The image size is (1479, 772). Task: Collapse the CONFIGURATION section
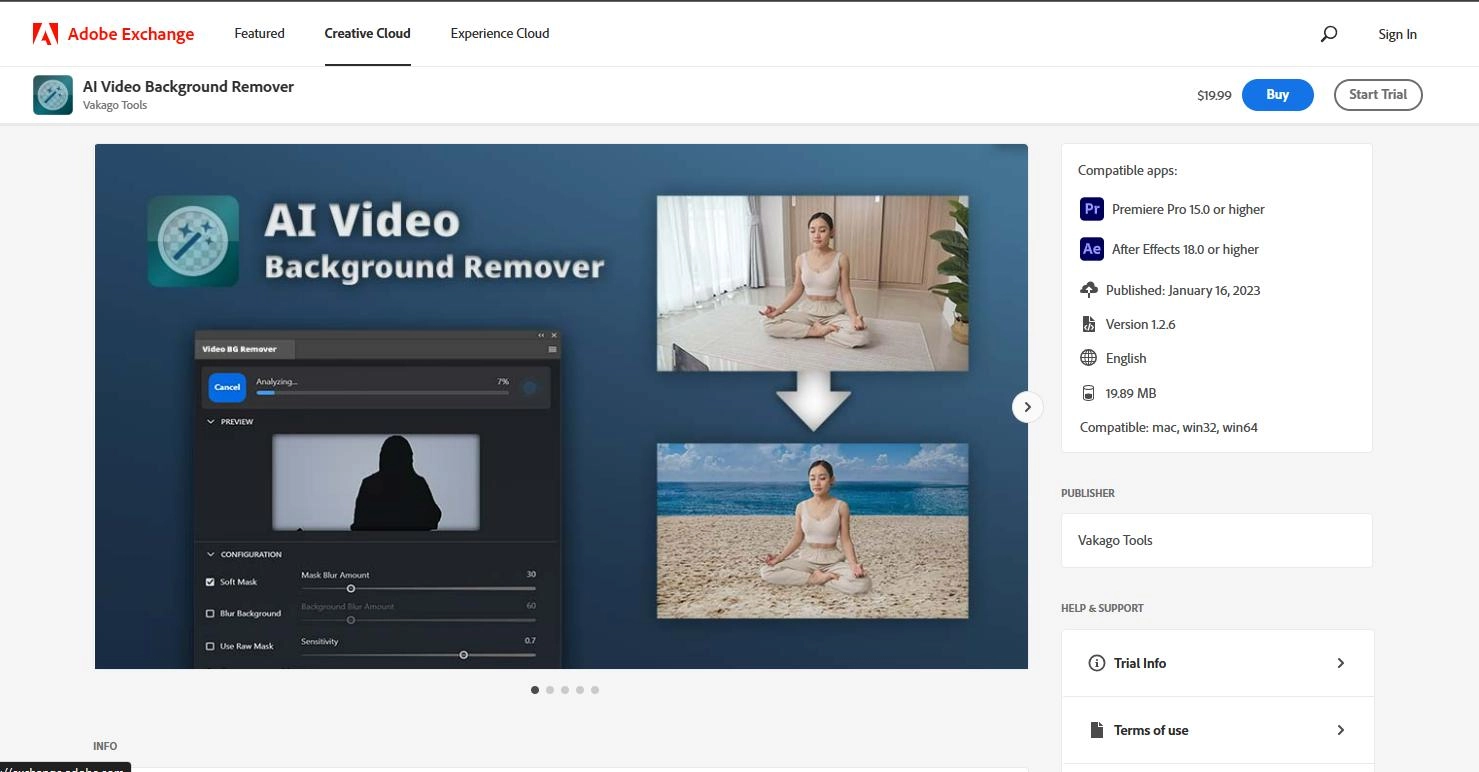(211, 554)
